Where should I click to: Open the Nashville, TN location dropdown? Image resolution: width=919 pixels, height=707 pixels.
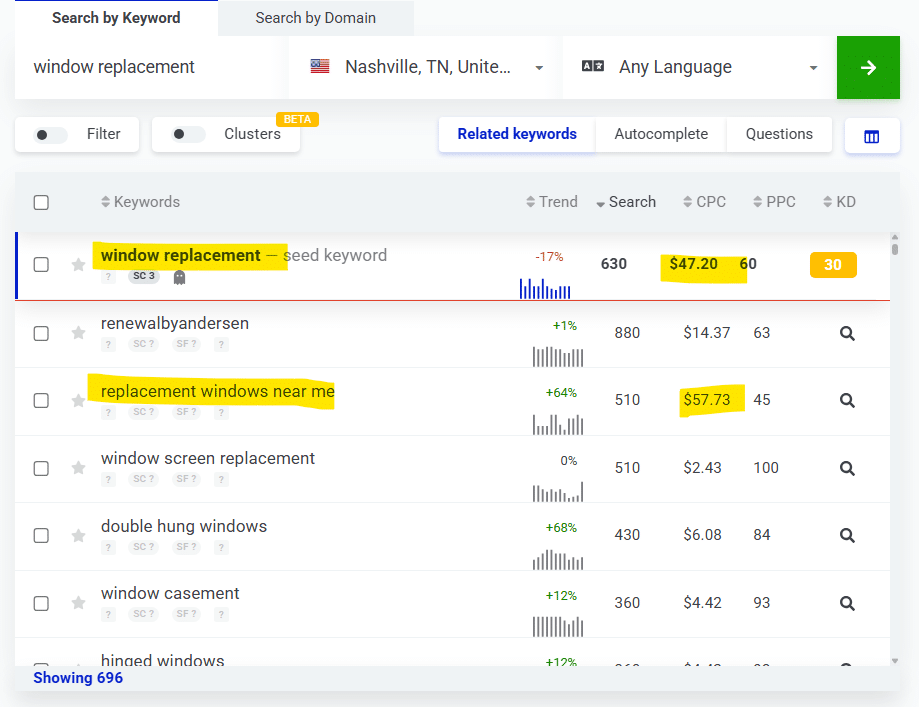pyautogui.click(x=425, y=67)
